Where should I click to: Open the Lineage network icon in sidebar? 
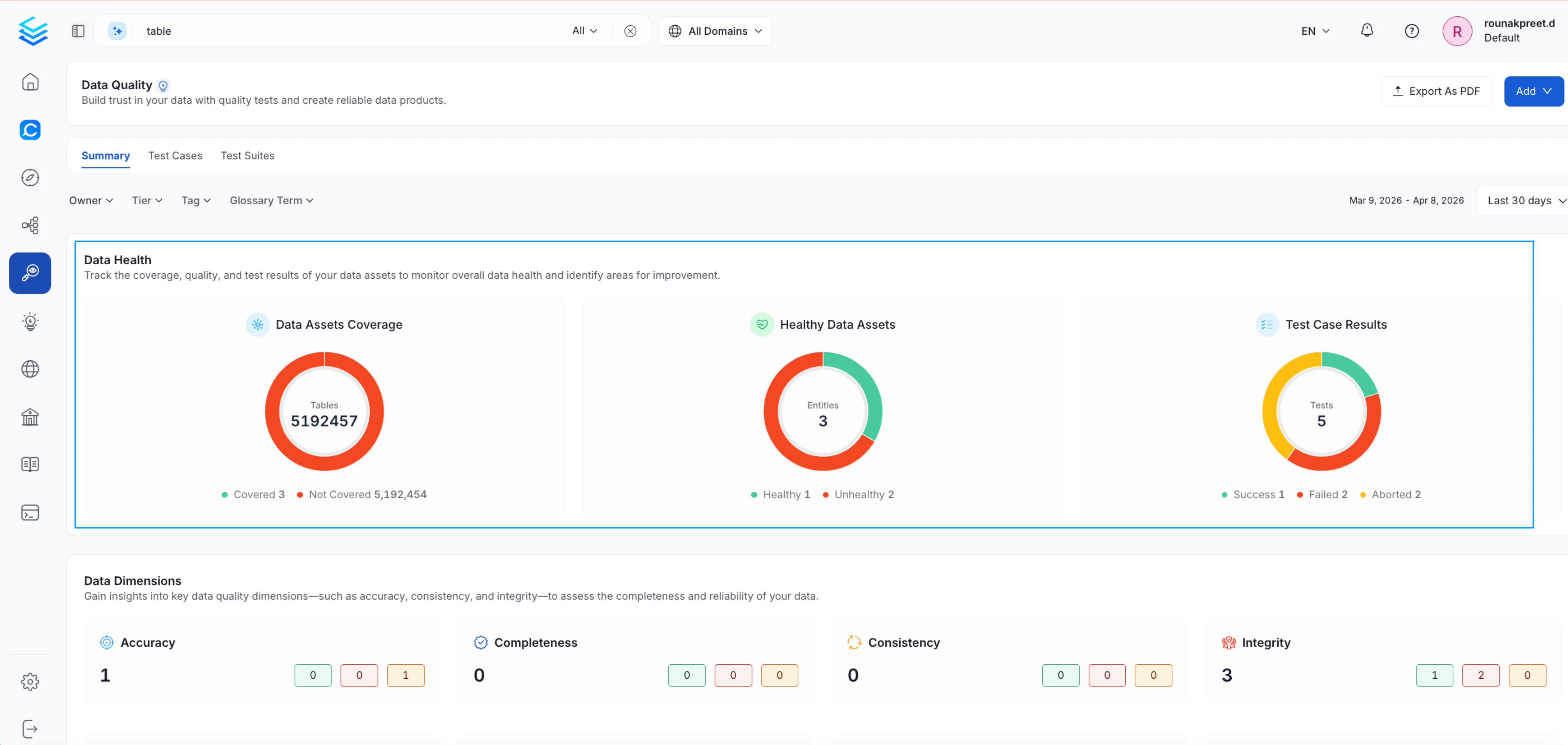pos(30,225)
